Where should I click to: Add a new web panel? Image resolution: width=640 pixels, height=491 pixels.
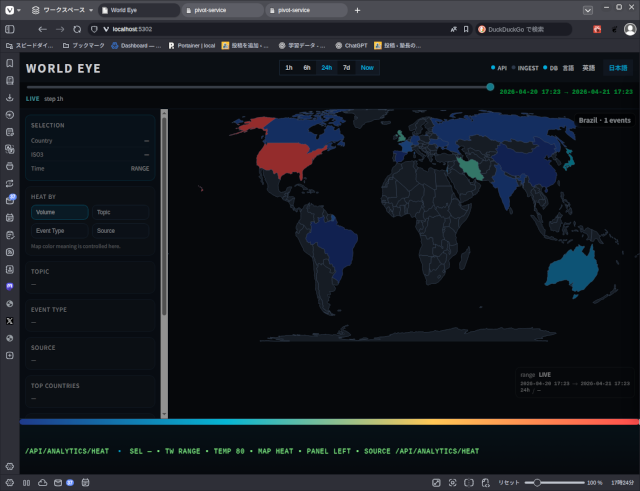tap(9, 355)
